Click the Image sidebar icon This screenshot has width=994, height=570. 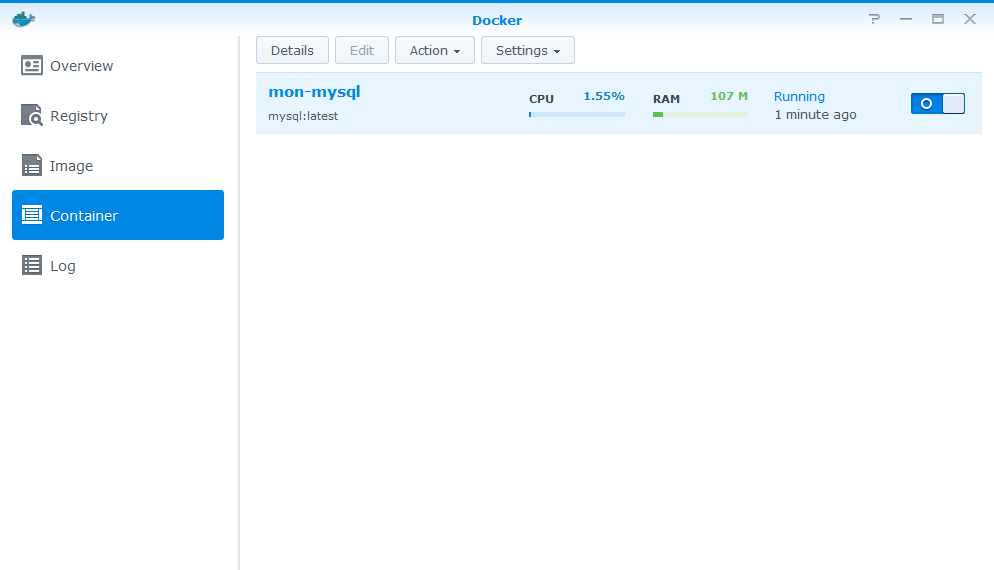[x=32, y=165]
